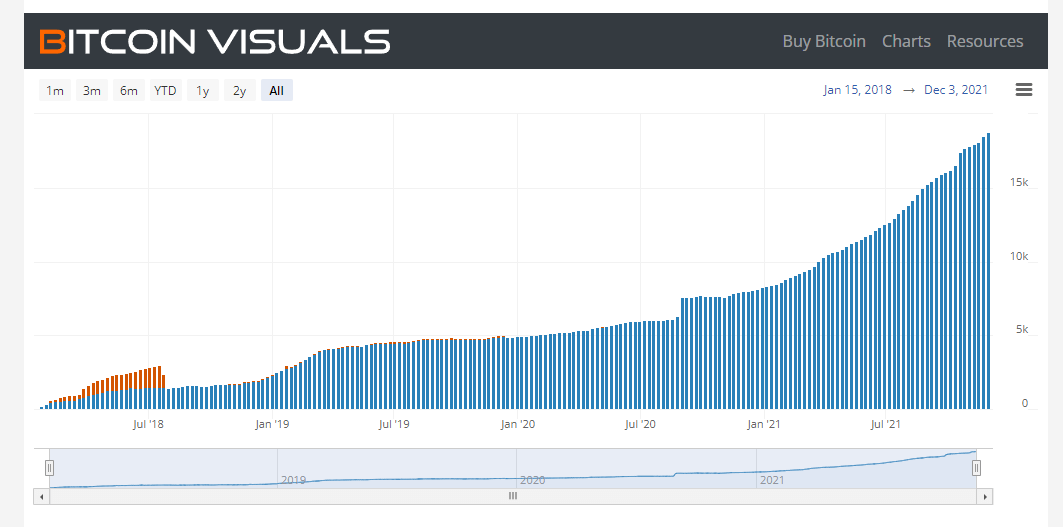Select the 1m range button
Viewport: 1063px width, 527px height.
click(x=55, y=90)
